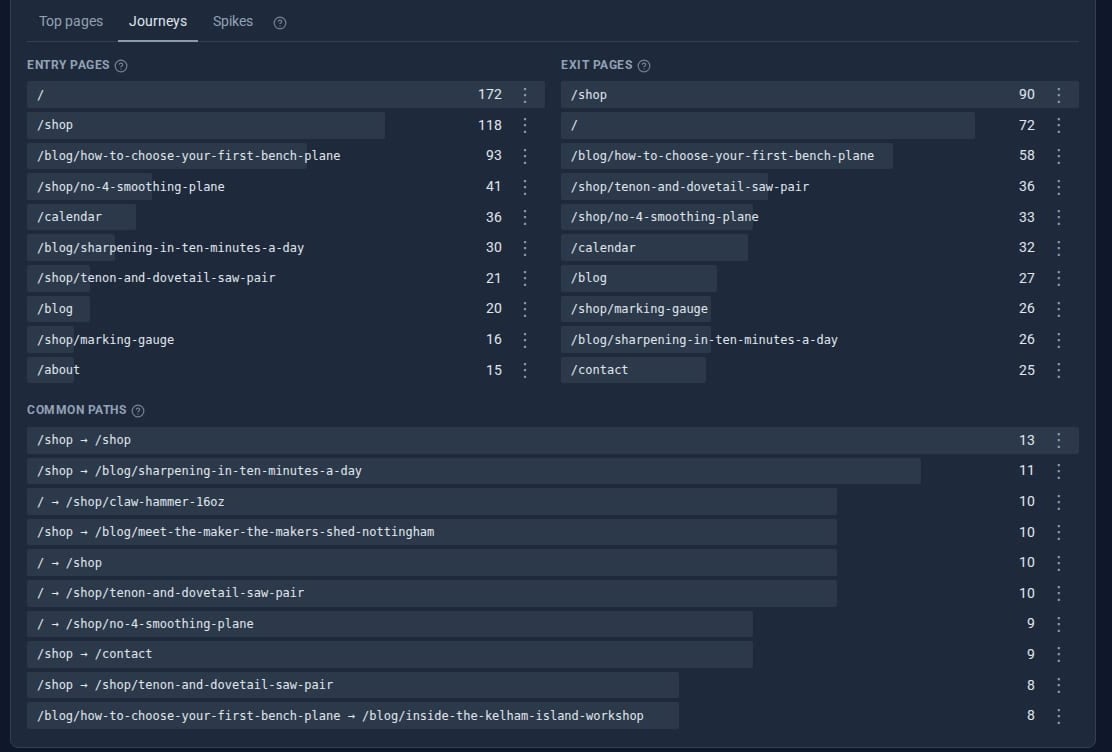Open help icon beside Entry Pages heading
1112x752 pixels.
[x=121, y=65]
